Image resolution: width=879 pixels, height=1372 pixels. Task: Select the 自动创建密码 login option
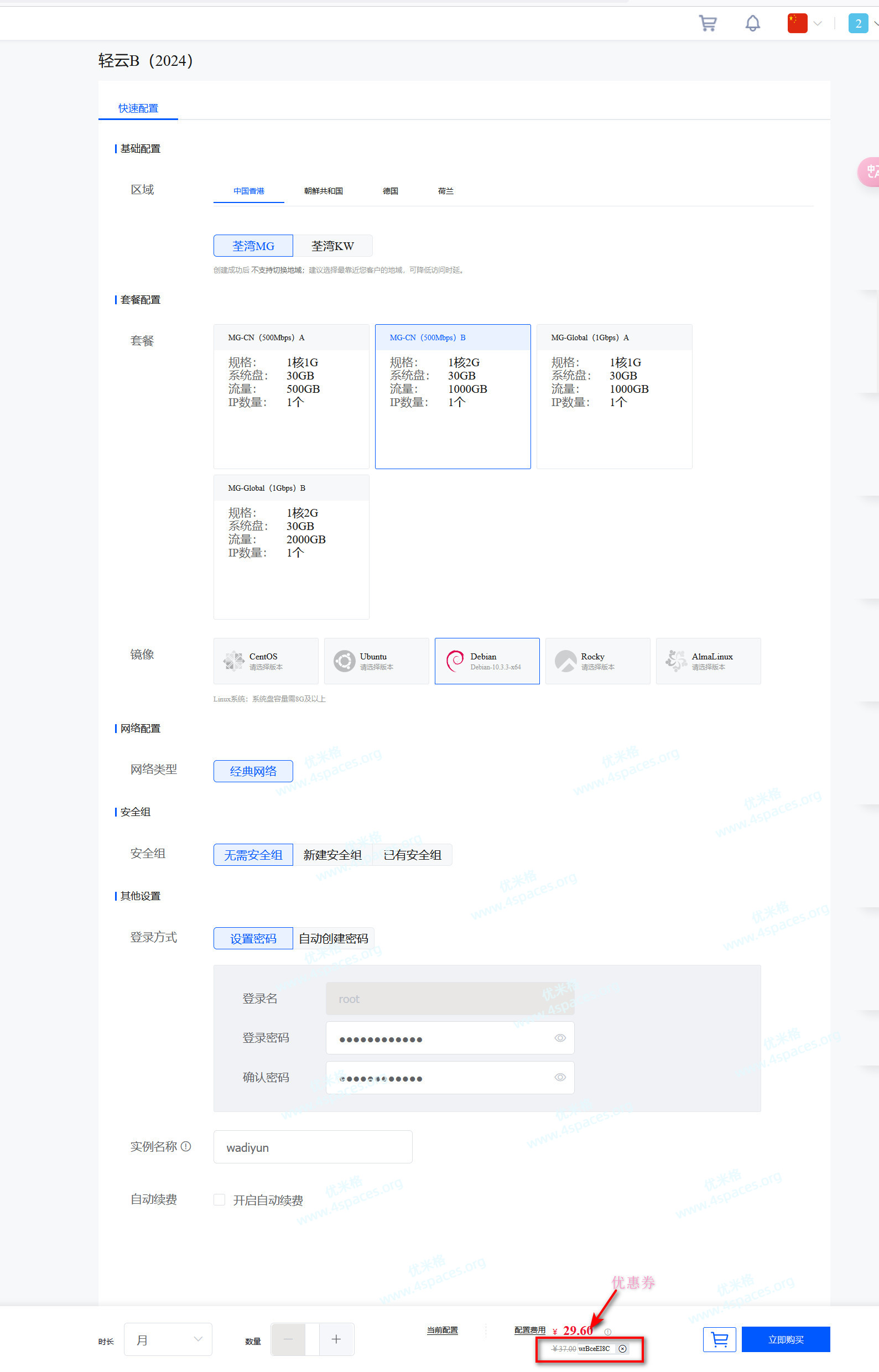(334, 938)
